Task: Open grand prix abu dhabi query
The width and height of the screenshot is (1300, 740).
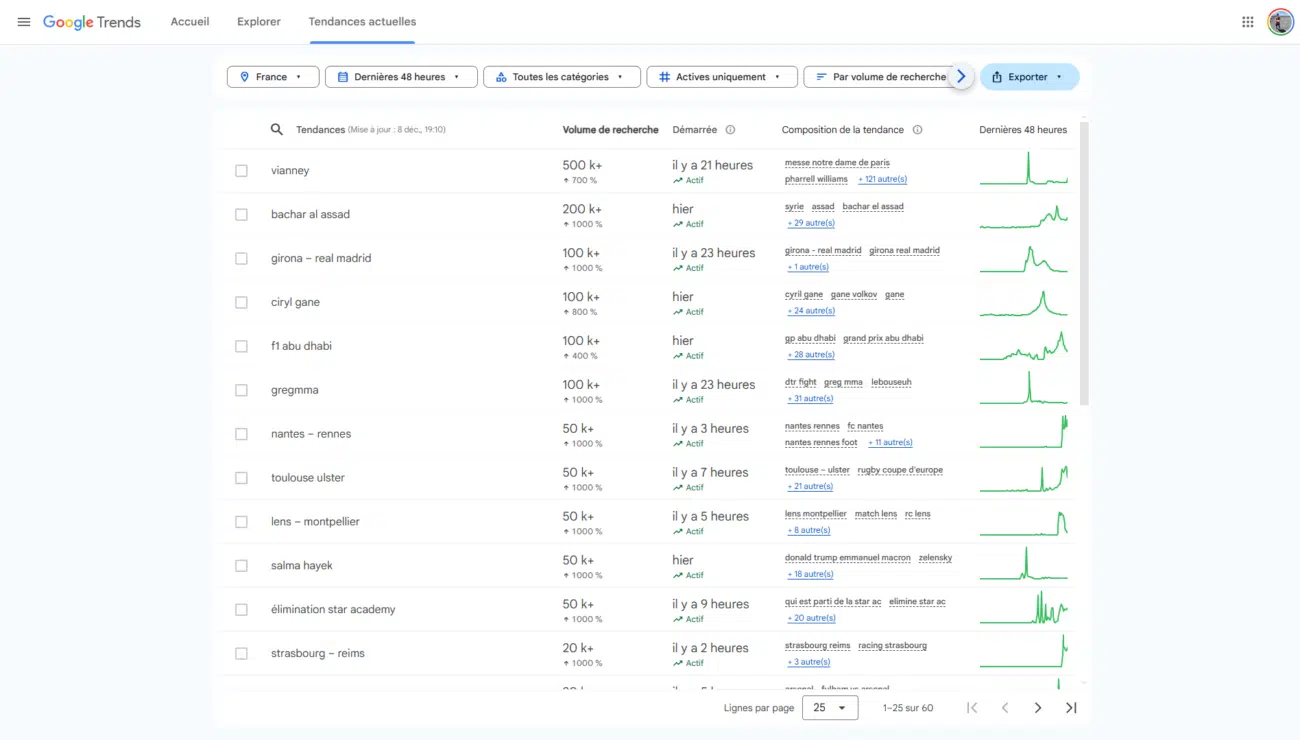Action: pyautogui.click(x=883, y=338)
